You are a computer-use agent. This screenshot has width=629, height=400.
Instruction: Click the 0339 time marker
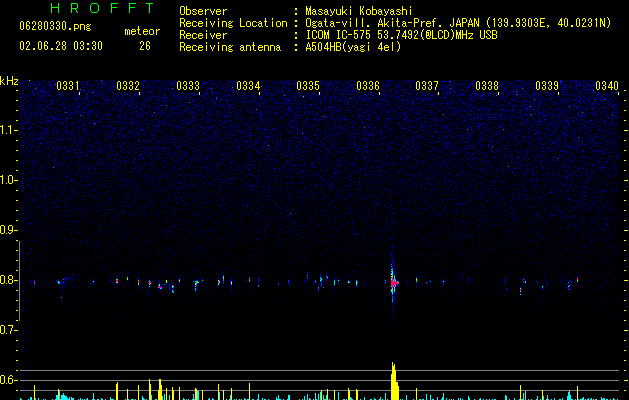click(547, 86)
